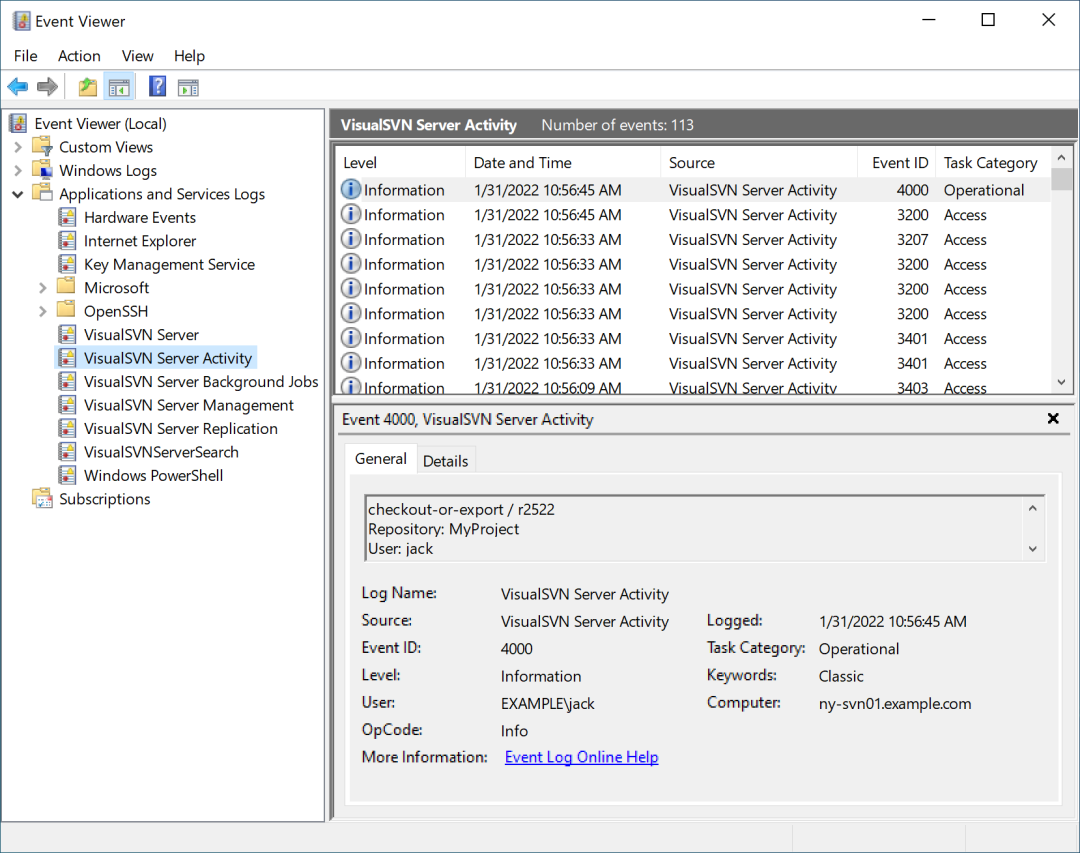
Task: Click the Logged value 1/31/2022 10:56:45 AM
Action: pos(893,621)
